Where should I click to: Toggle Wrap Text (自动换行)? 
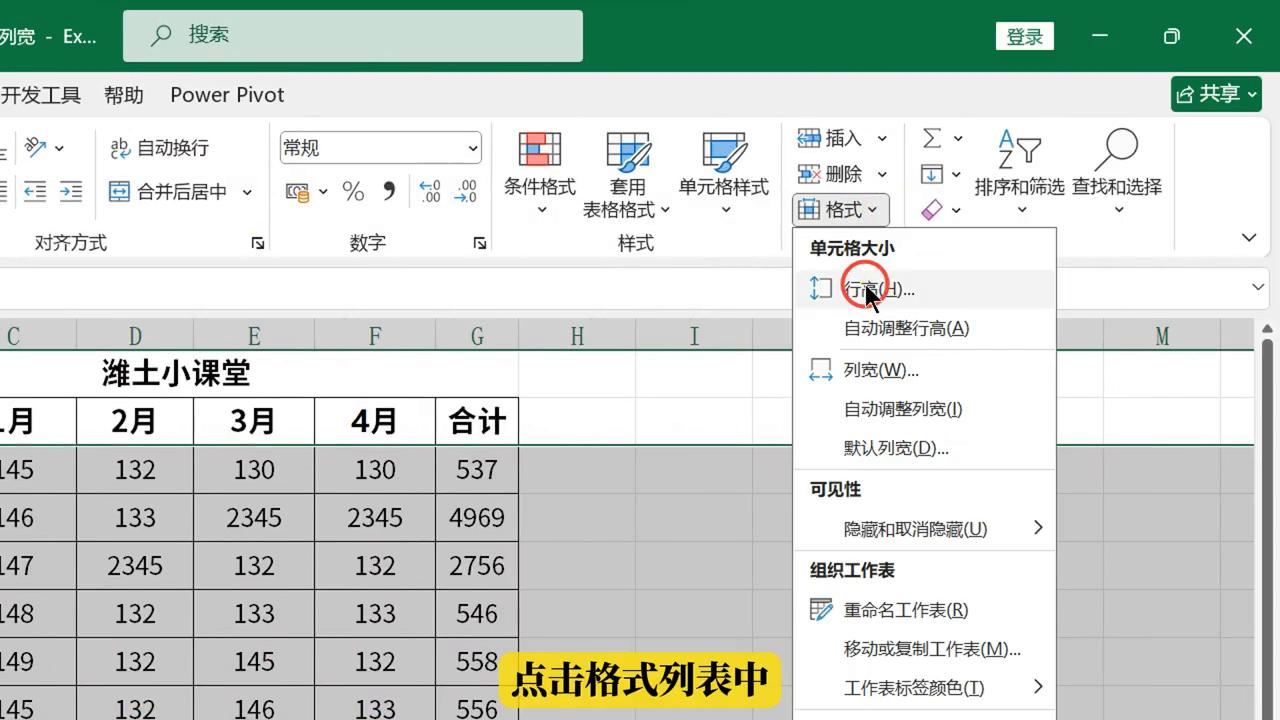[x=160, y=148]
